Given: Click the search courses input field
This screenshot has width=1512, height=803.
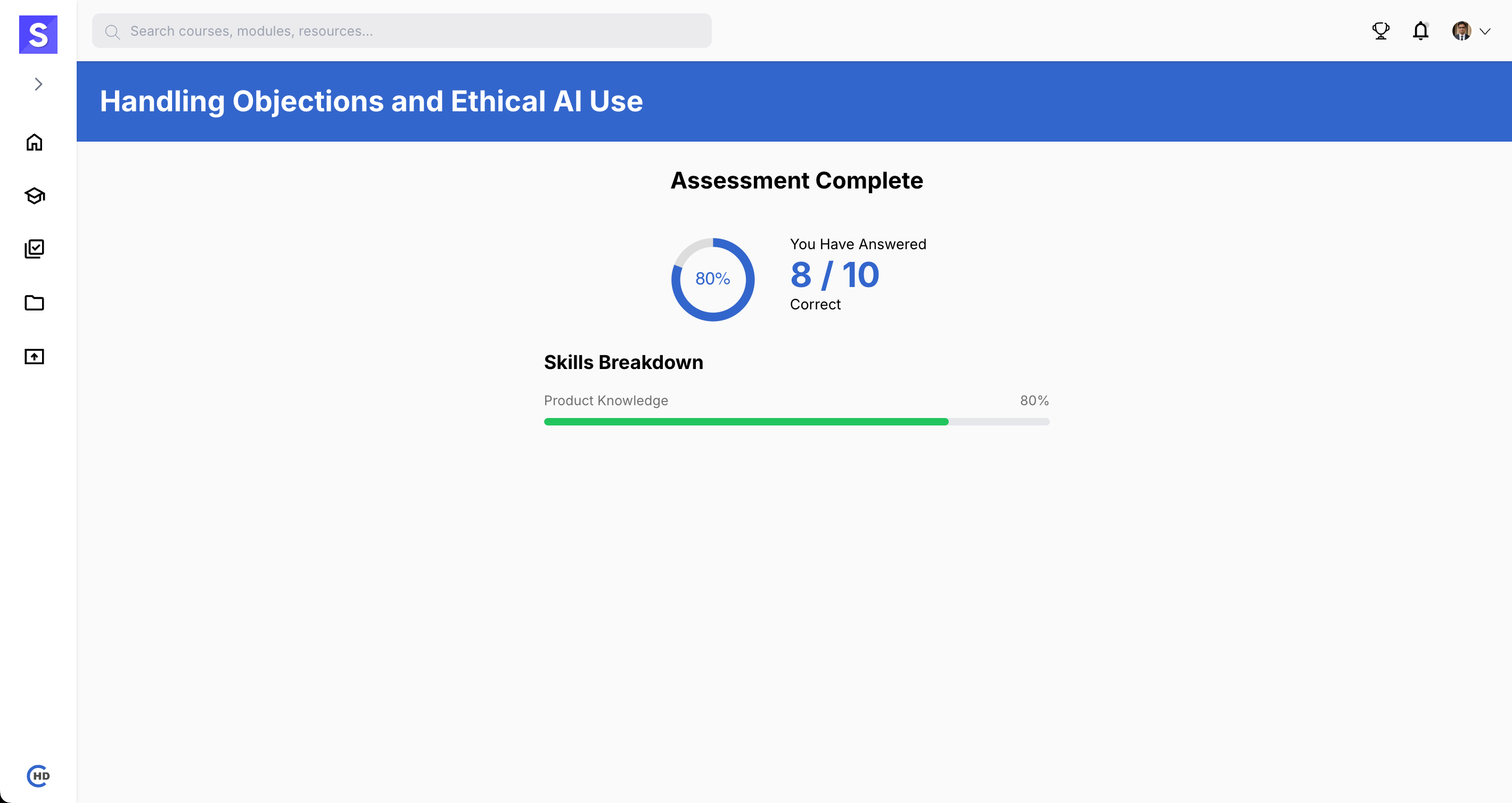Looking at the screenshot, I should (411, 31).
